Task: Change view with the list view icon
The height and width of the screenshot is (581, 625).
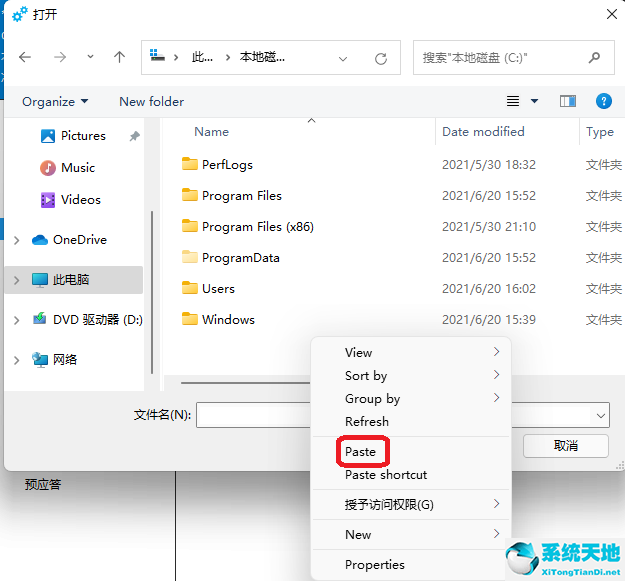Action: click(x=513, y=101)
